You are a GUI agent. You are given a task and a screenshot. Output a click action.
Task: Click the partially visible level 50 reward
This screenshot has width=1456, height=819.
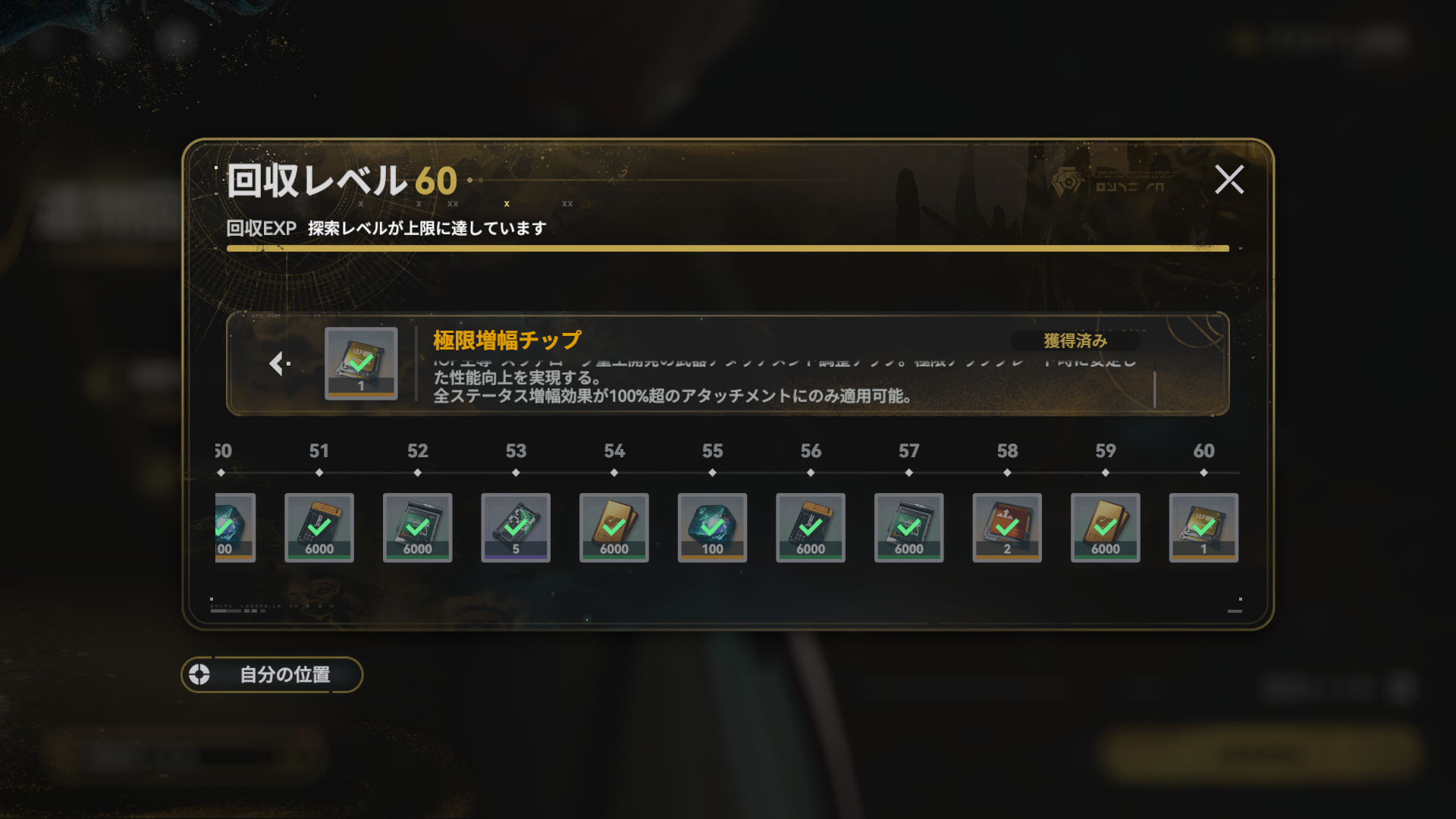[x=235, y=528]
